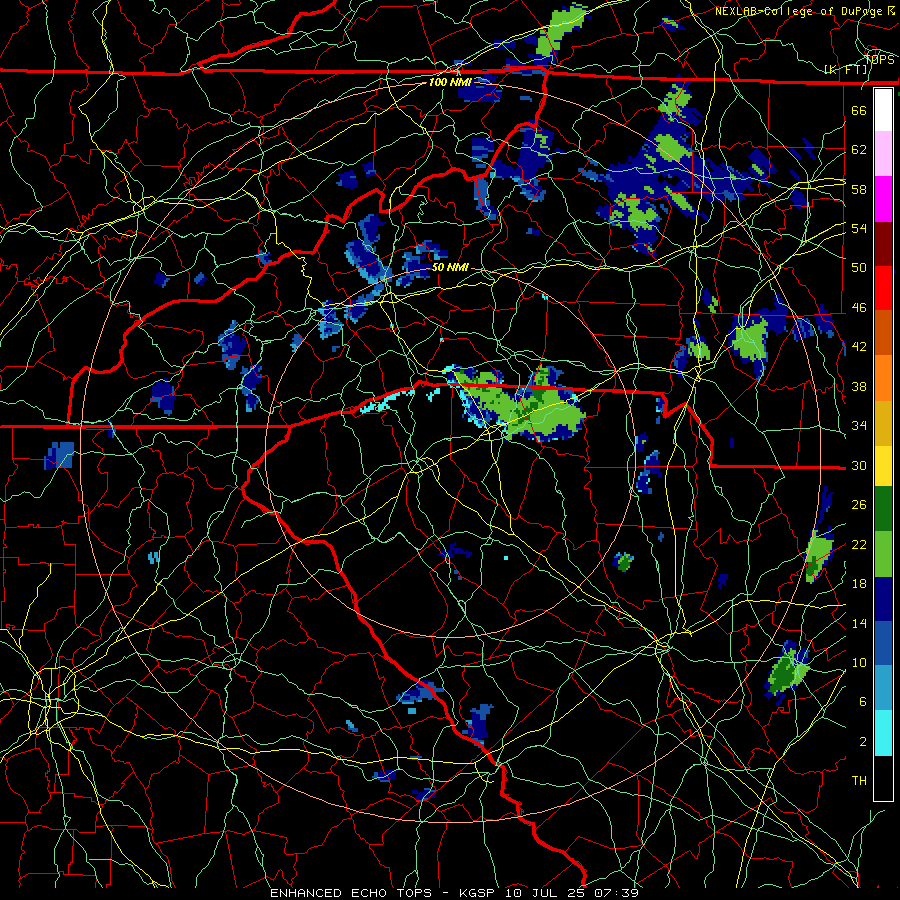Click the TOPS legend heading
The width and height of the screenshot is (900, 900).
(880, 59)
